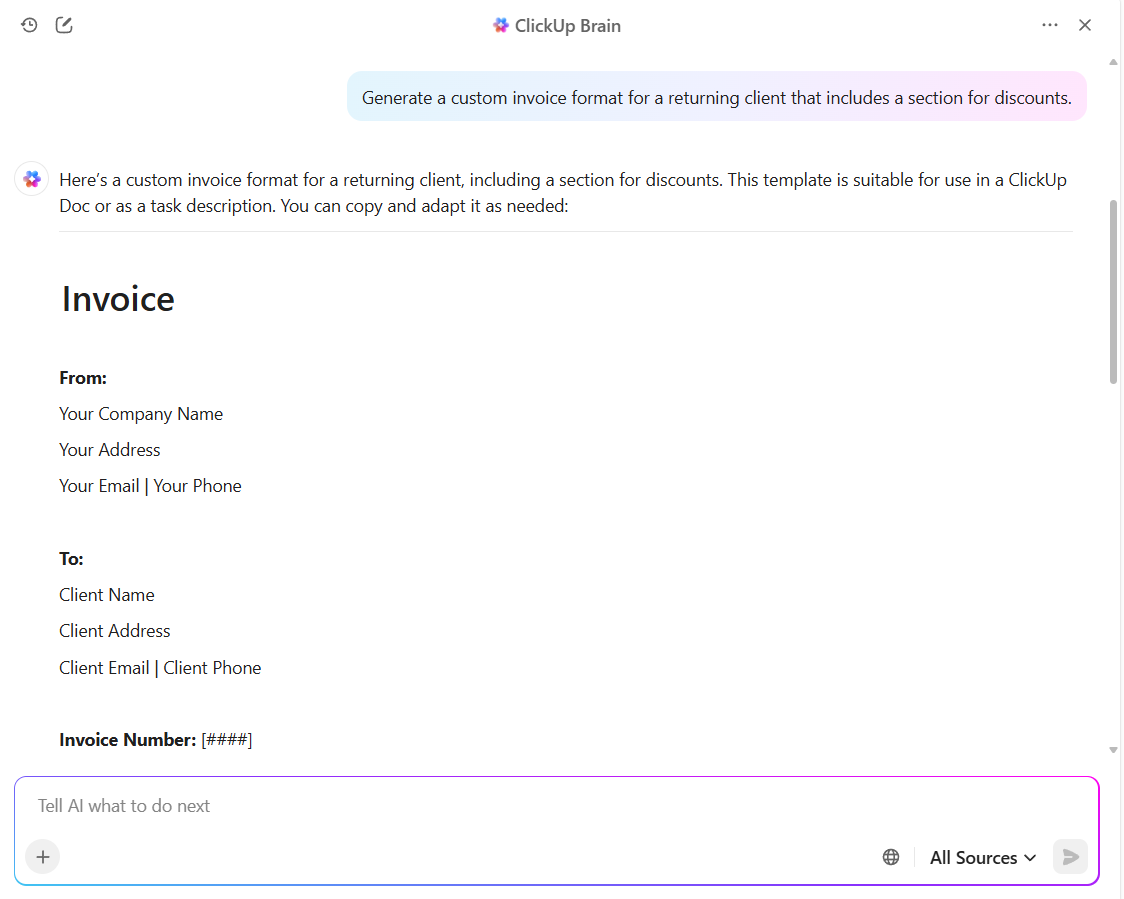Click the vertical scrollbar thumb
The width and height of the screenshot is (1124, 899).
(1113, 290)
